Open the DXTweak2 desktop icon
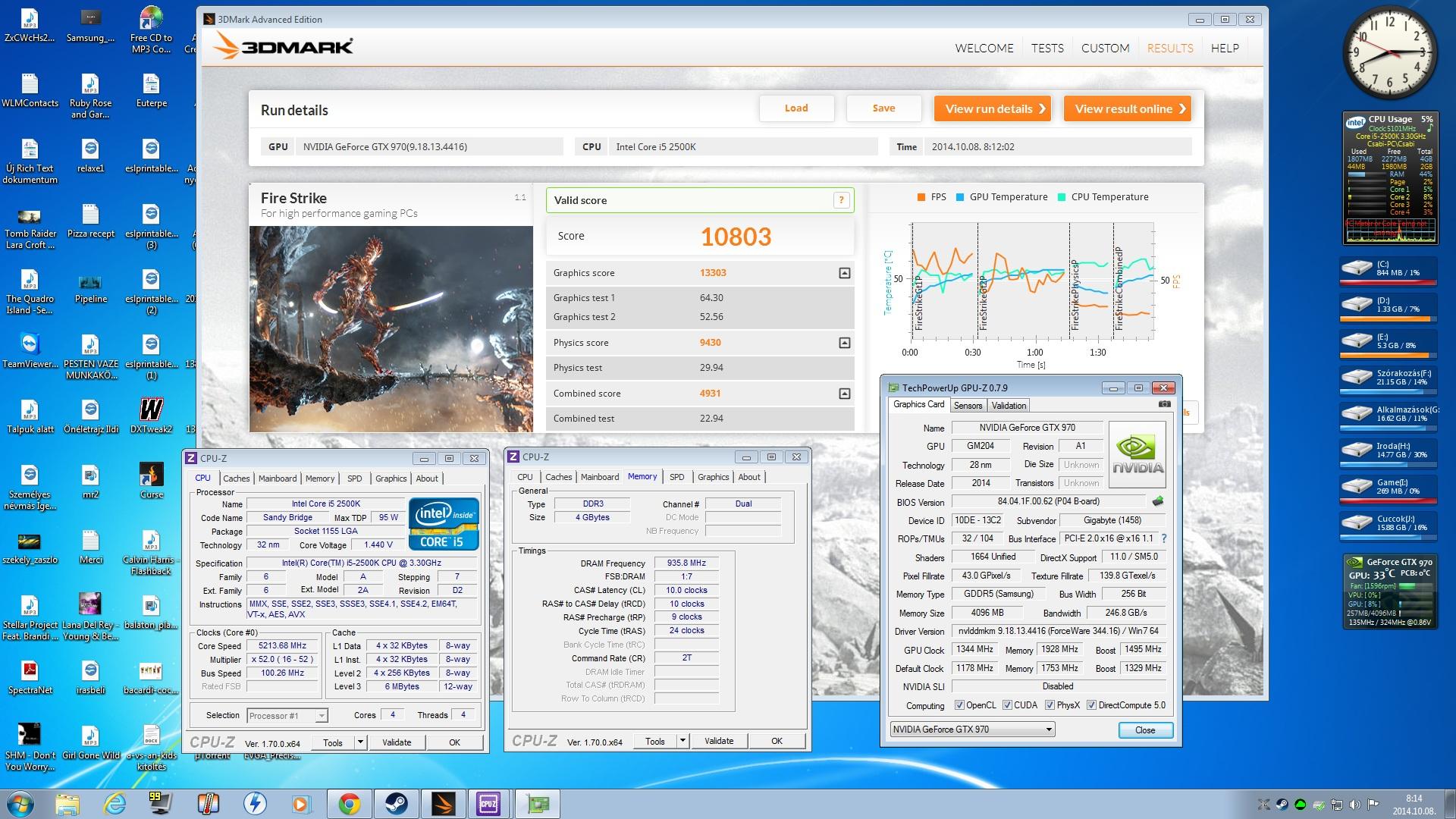 pyautogui.click(x=151, y=410)
